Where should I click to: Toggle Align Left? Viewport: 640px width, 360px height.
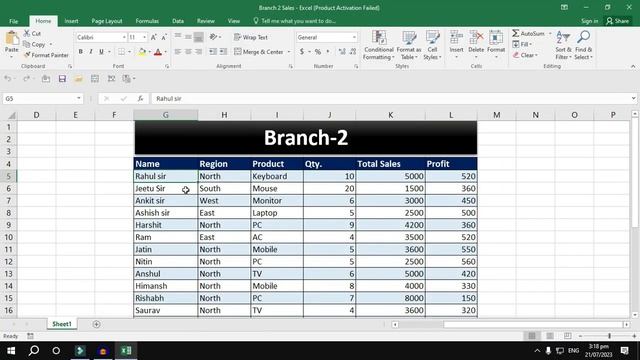coord(178,52)
